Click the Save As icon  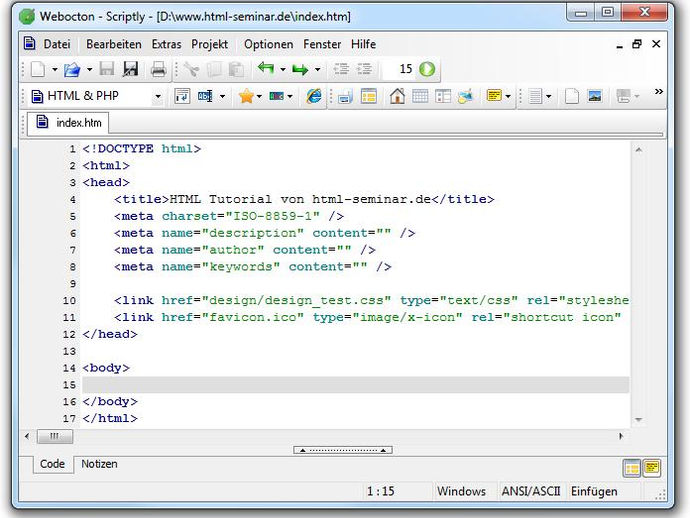click(x=131, y=69)
